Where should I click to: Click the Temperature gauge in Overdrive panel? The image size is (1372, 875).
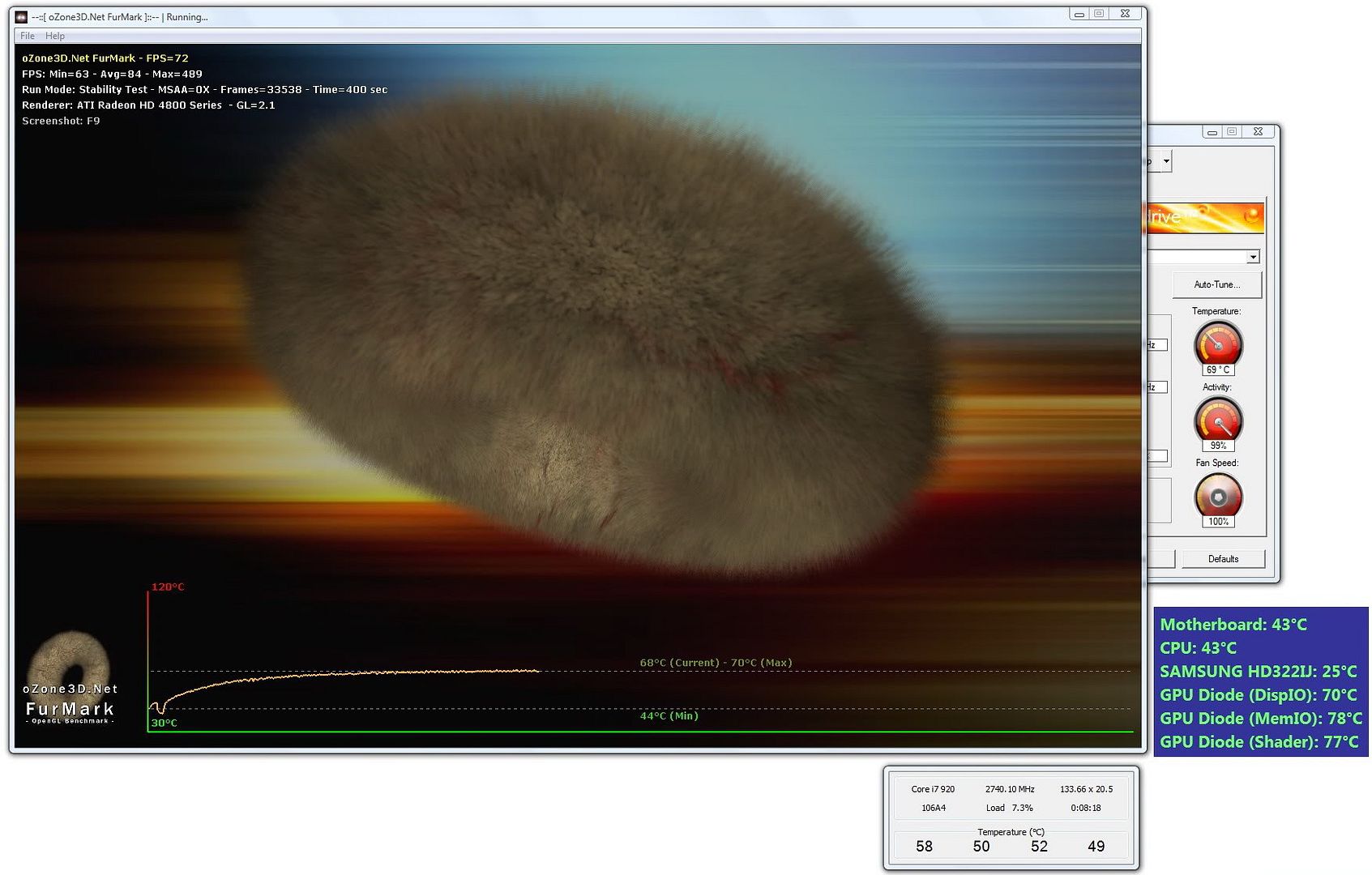coord(1218,344)
